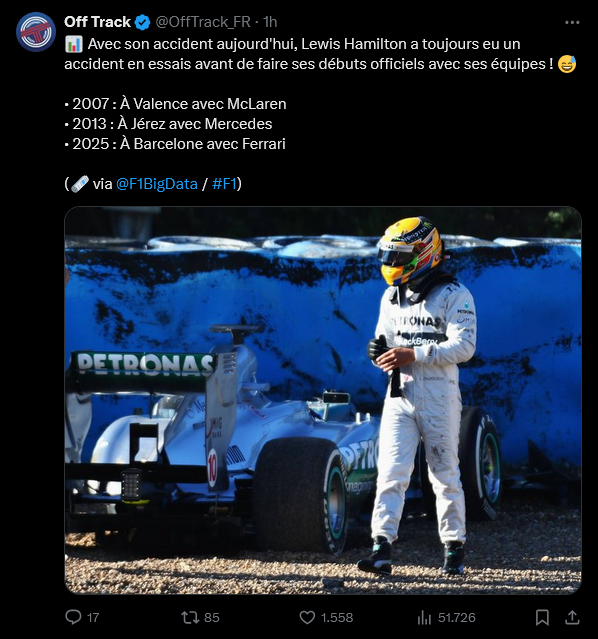Repost using the retweet arrows icon

click(x=190, y=617)
